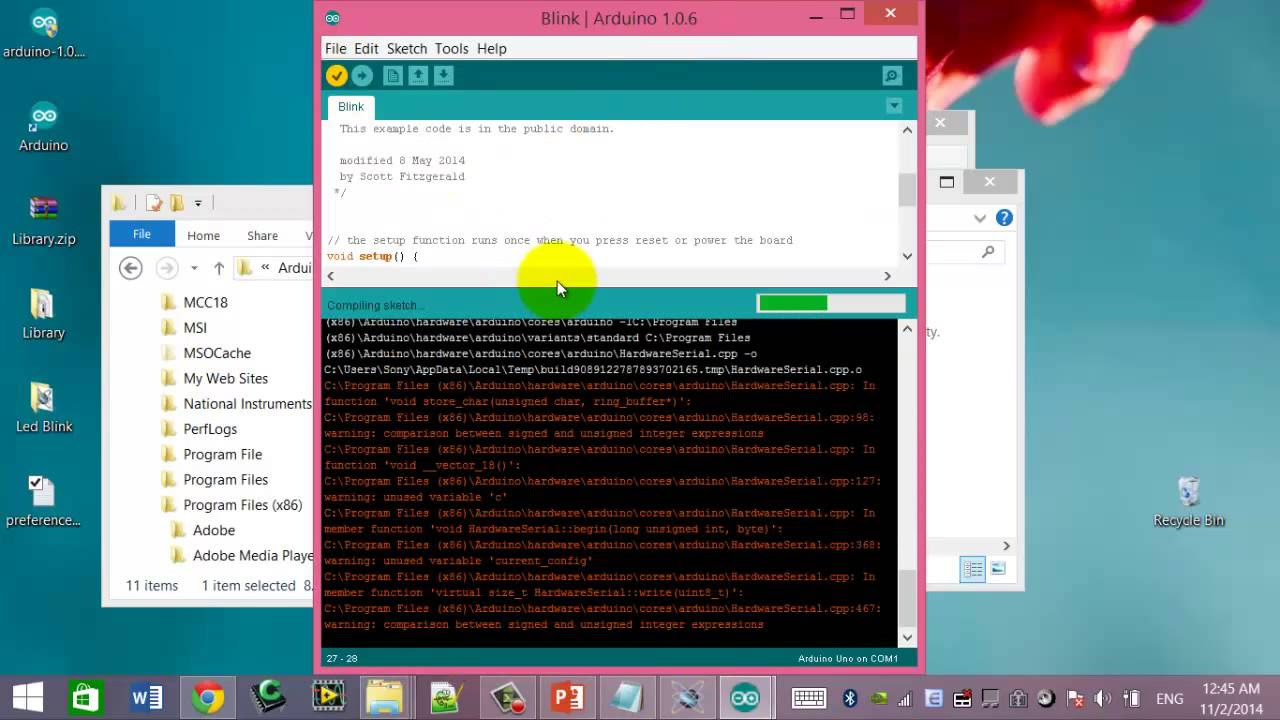Open the Share ribbon tab in File Explorer

[262, 235]
